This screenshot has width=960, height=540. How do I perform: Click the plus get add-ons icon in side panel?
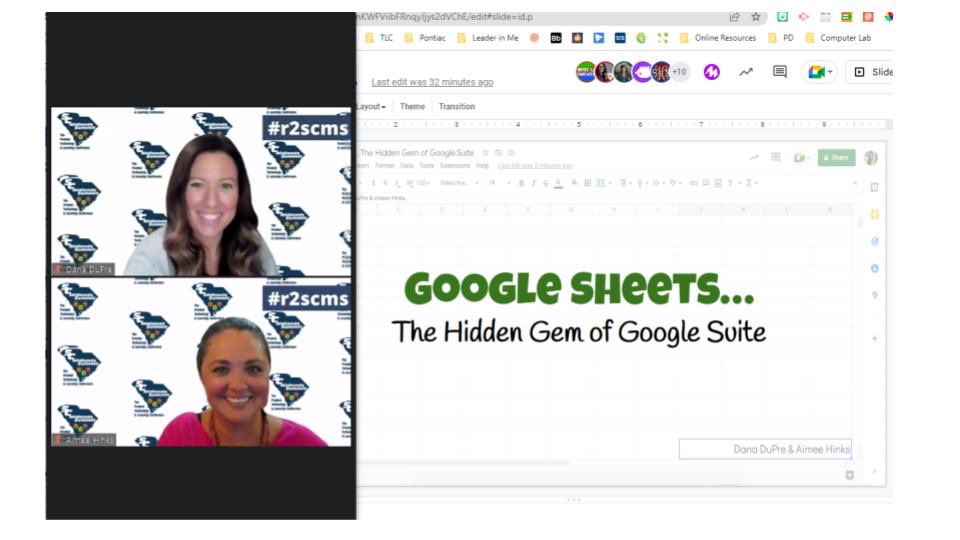pos(874,338)
